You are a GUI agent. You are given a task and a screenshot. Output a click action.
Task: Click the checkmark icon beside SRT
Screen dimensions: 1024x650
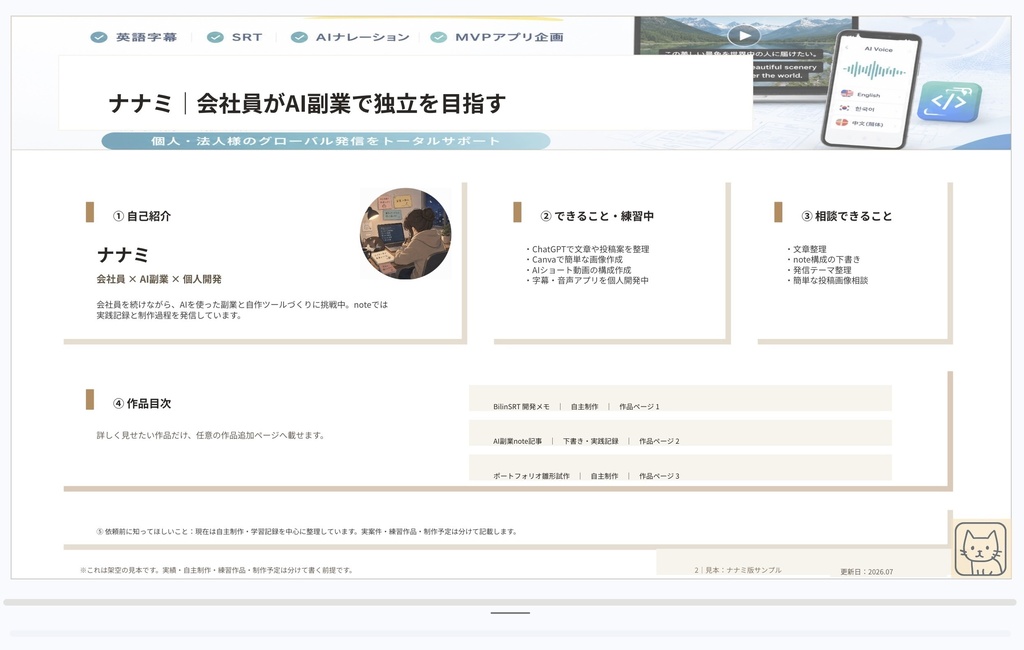click(x=215, y=37)
